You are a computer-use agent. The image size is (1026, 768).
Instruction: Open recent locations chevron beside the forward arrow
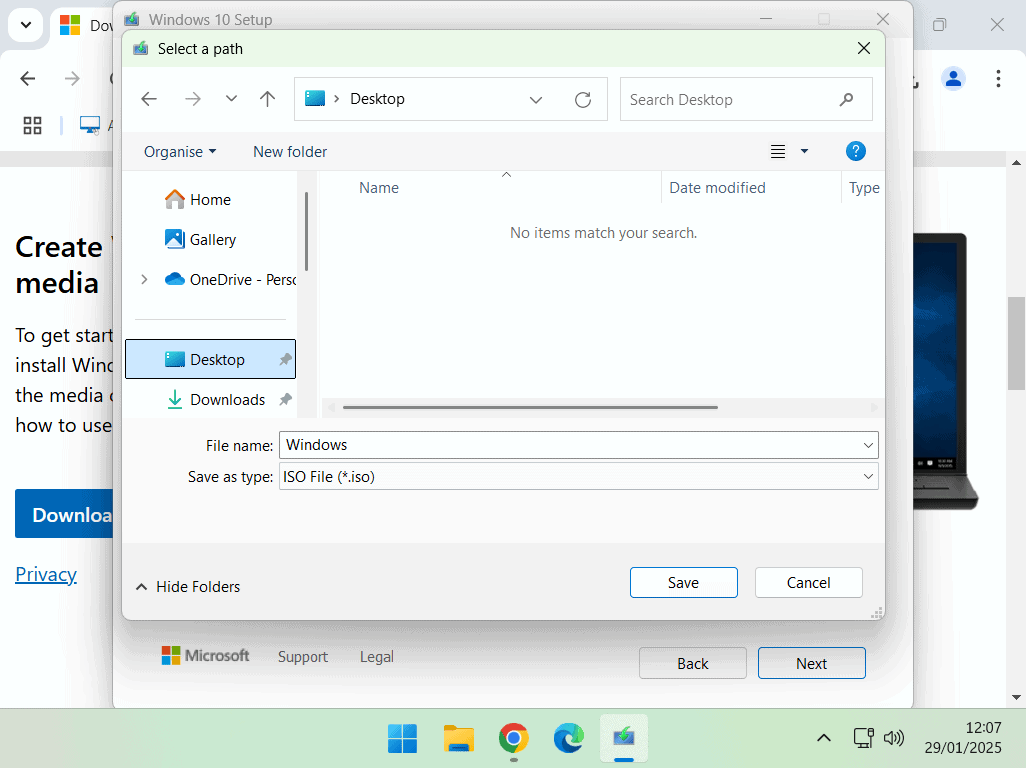coord(231,99)
